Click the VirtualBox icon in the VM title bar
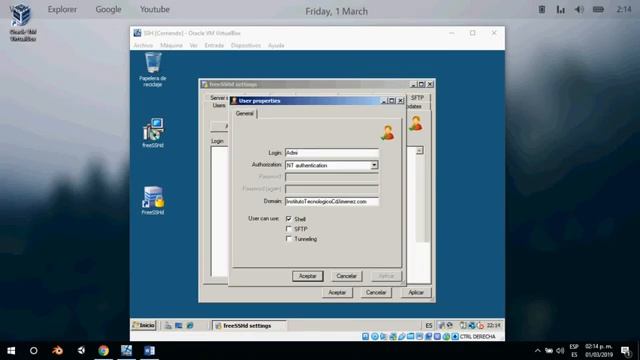Screen dimensions: 640x360 point(138,33)
